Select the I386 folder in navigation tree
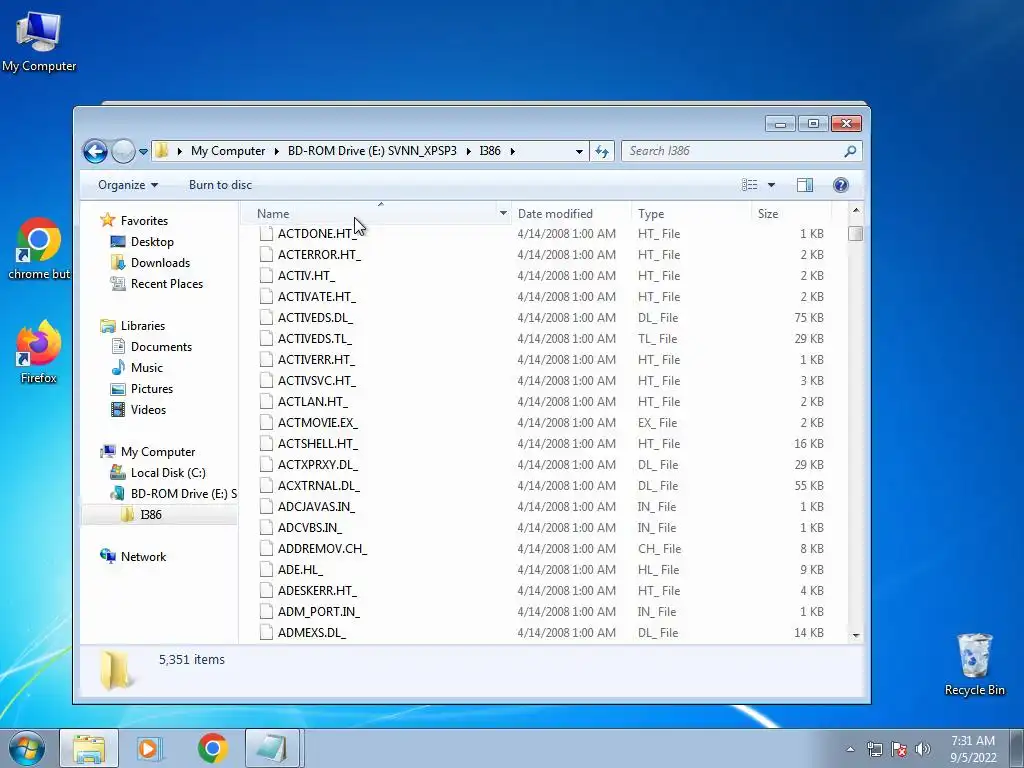Viewport: 1024px width, 768px height. coord(151,515)
